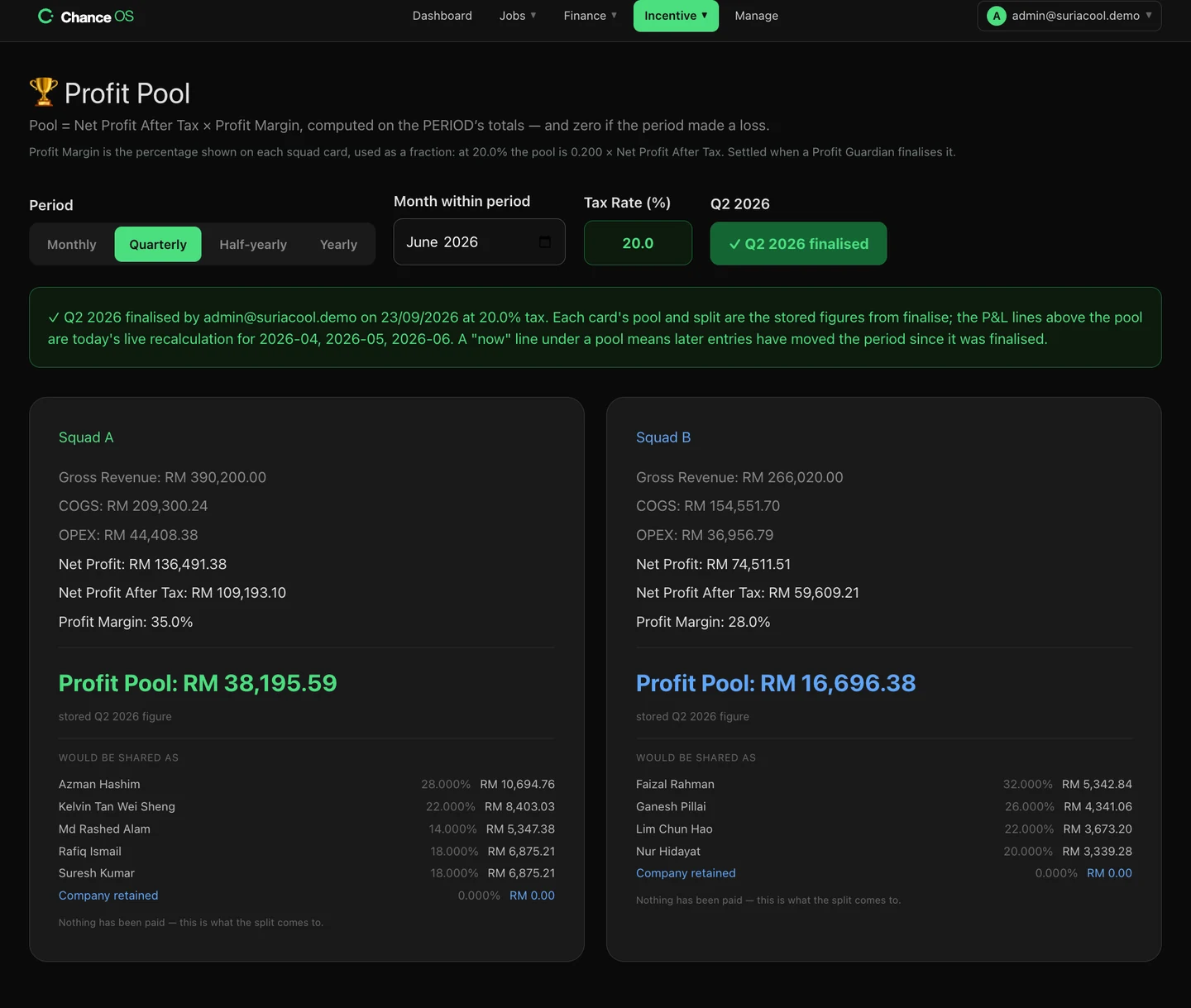
Task: Open the Dashboard page
Action: pyautogui.click(x=442, y=16)
